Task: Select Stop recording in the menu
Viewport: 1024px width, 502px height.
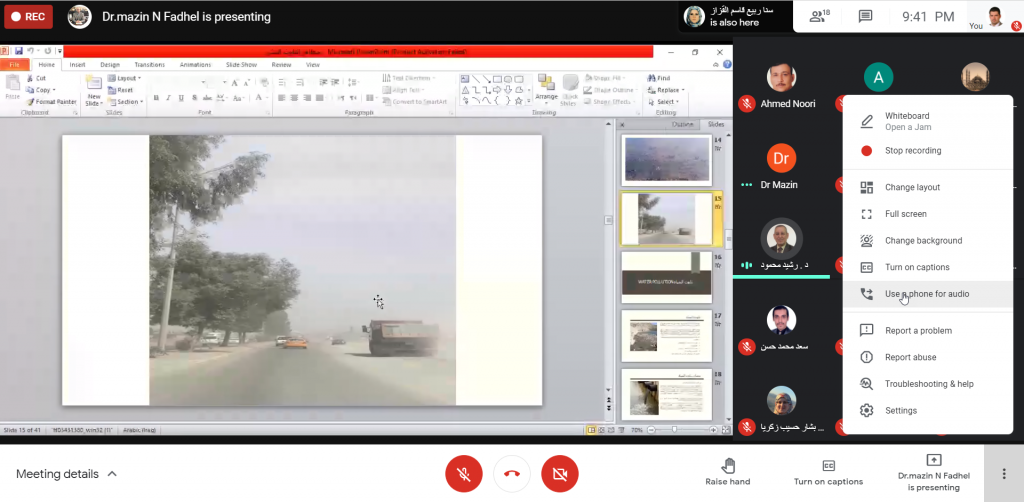Action: tap(912, 151)
